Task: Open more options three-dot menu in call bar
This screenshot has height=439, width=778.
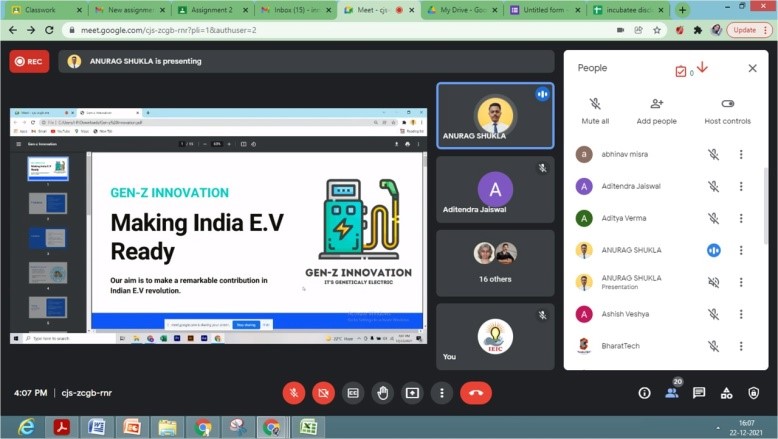Action: (x=442, y=393)
